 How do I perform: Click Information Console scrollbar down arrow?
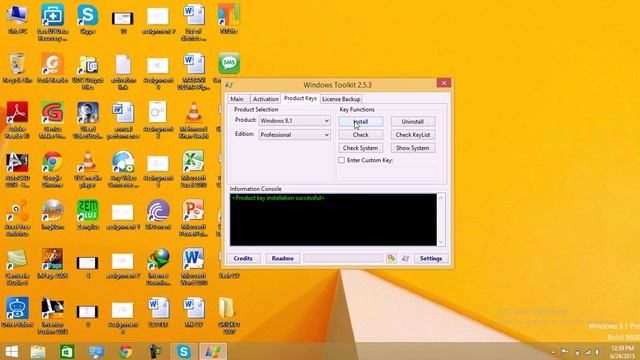point(441,242)
